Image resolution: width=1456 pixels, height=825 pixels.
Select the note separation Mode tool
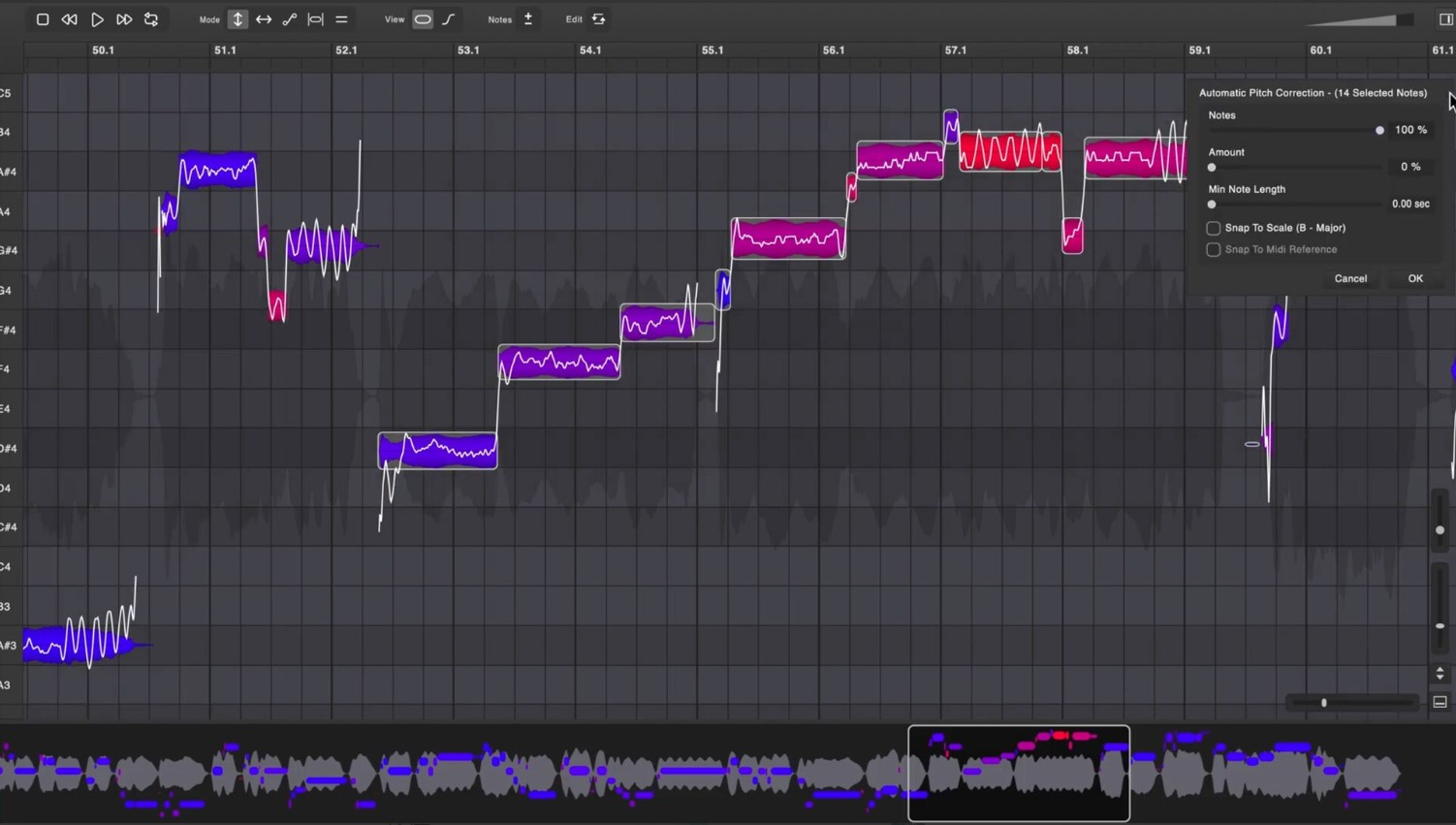click(x=314, y=18)
